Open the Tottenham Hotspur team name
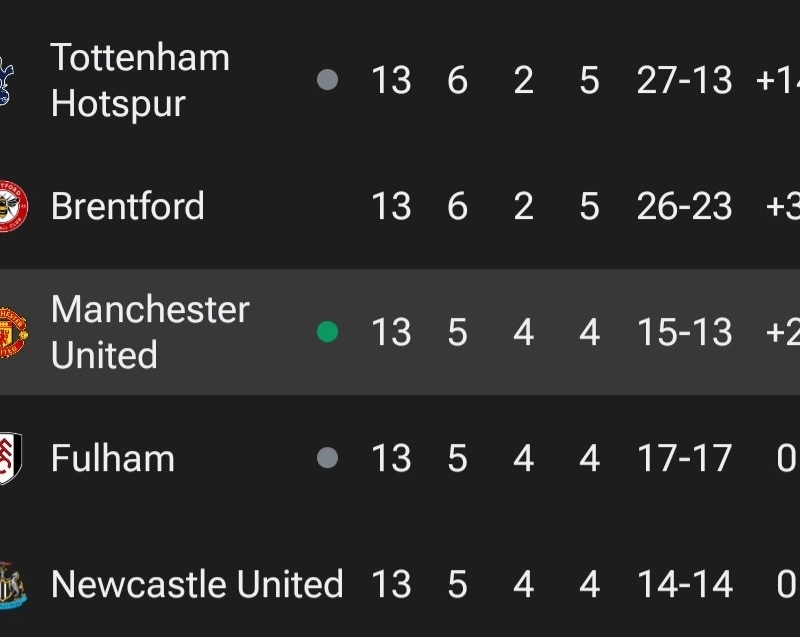 [140, 80]
